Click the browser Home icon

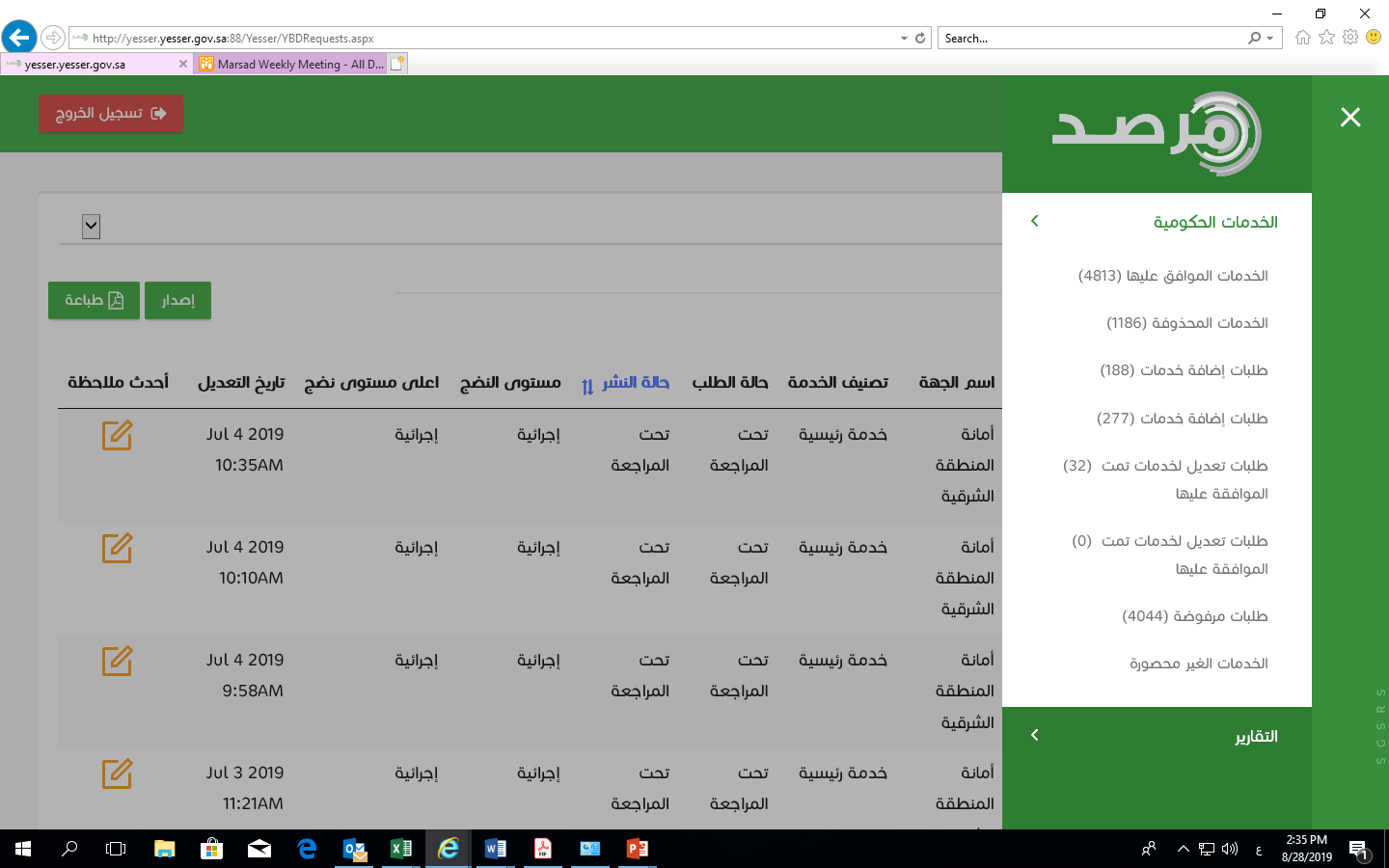point(1303,38)
